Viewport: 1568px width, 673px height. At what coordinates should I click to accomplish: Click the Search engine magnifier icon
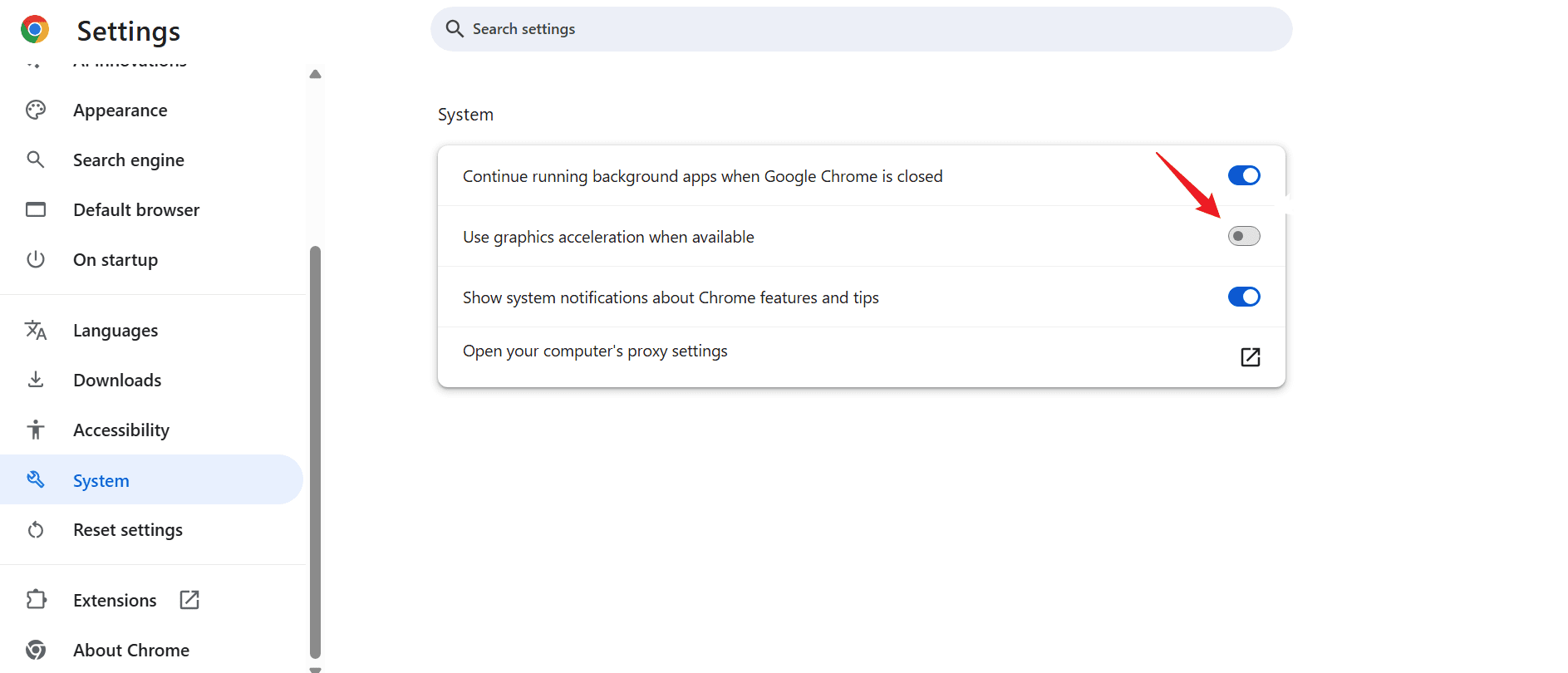point(36,160)
